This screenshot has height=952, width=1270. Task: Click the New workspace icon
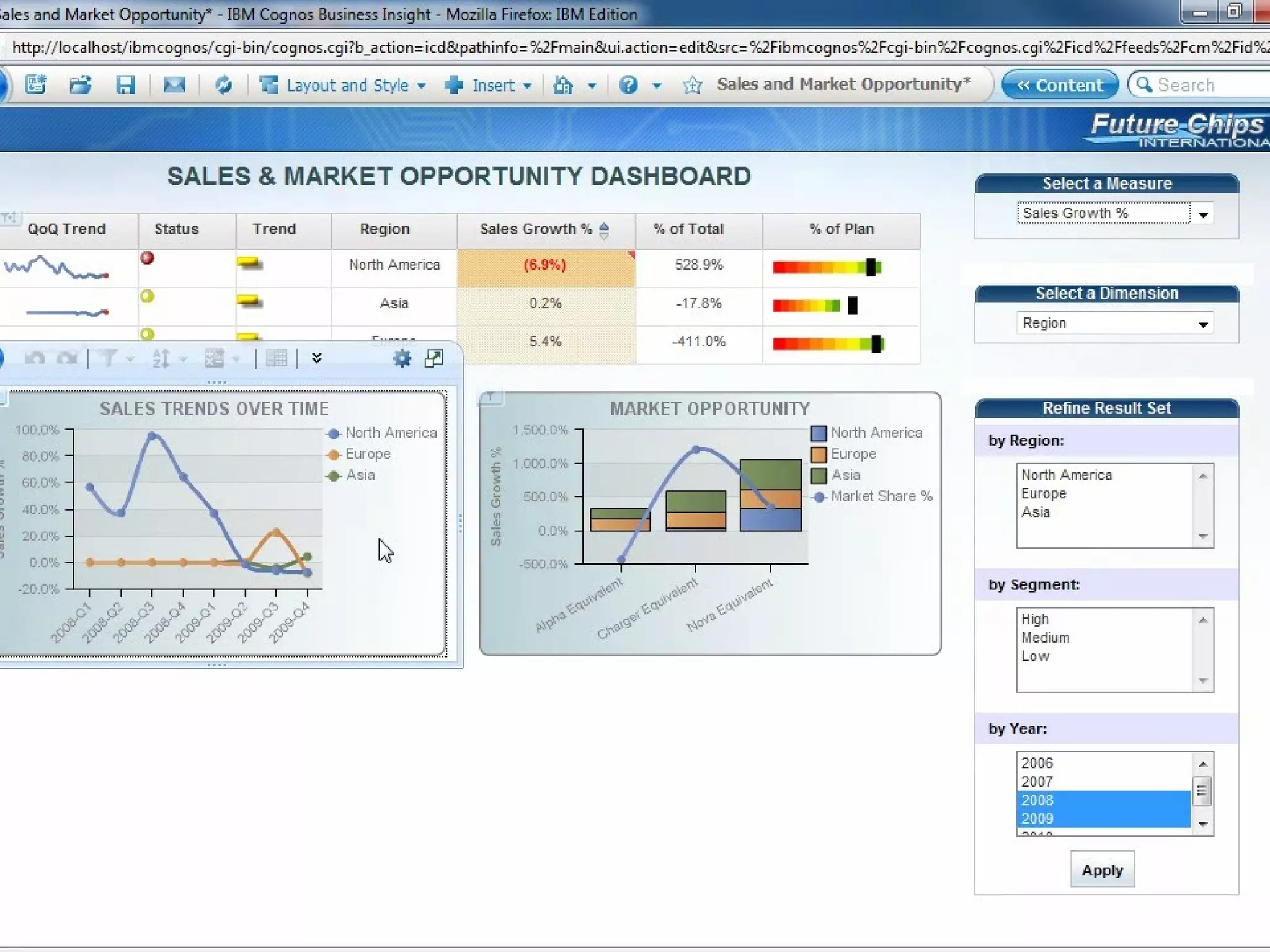click(x=35, y=84)
